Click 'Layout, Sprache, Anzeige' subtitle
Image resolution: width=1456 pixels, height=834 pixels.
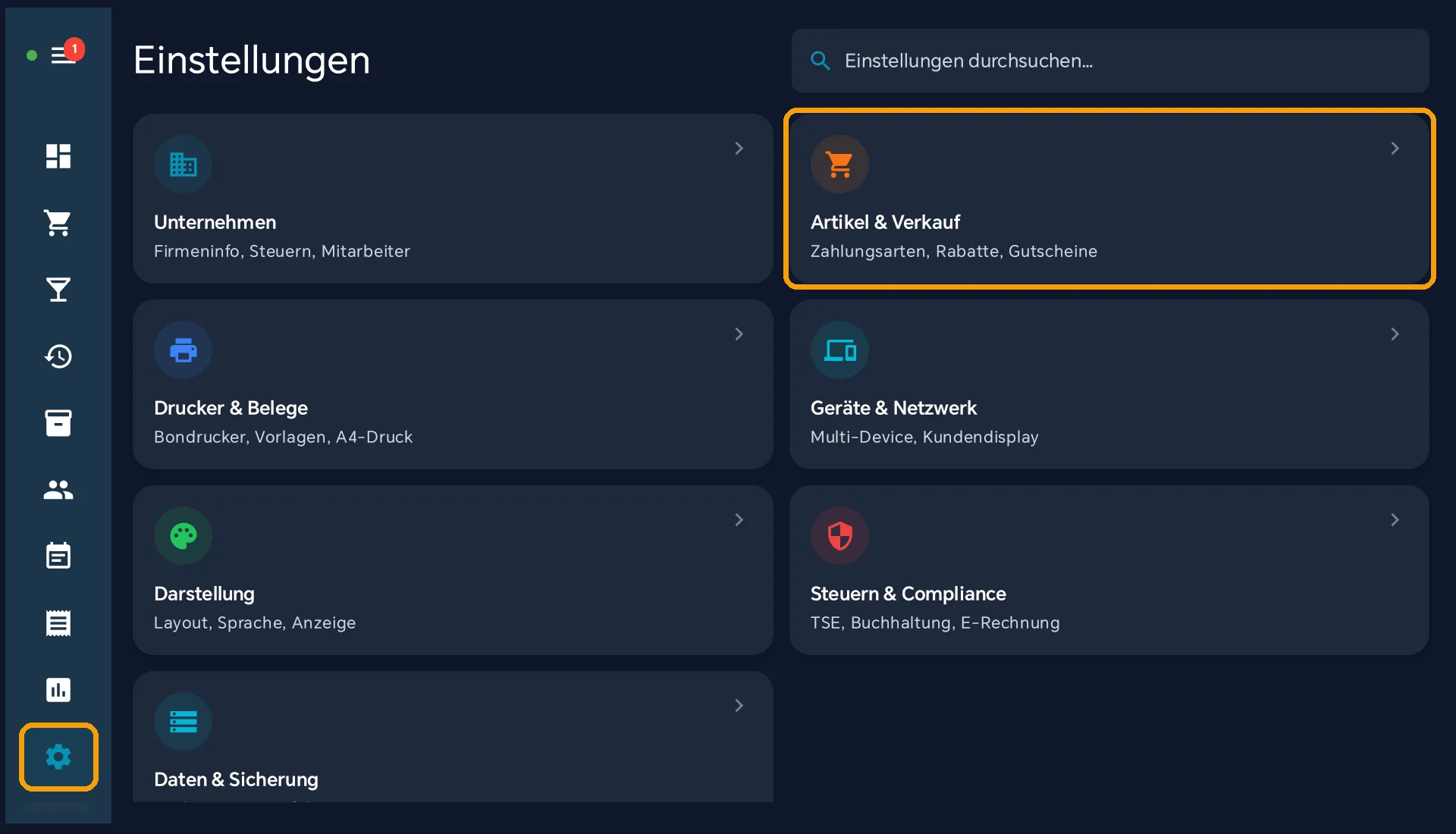click(254, 622)
